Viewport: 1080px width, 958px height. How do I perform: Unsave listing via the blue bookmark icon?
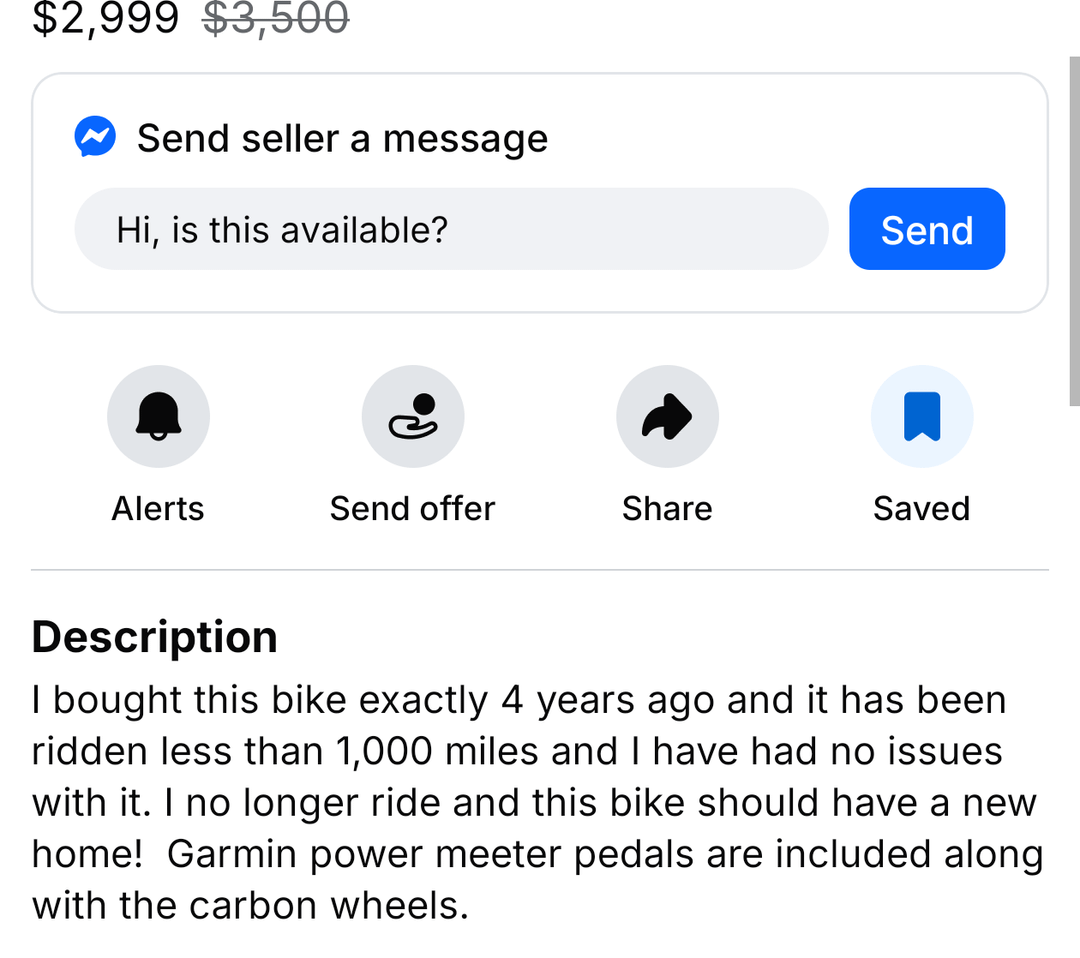[921, 416]
